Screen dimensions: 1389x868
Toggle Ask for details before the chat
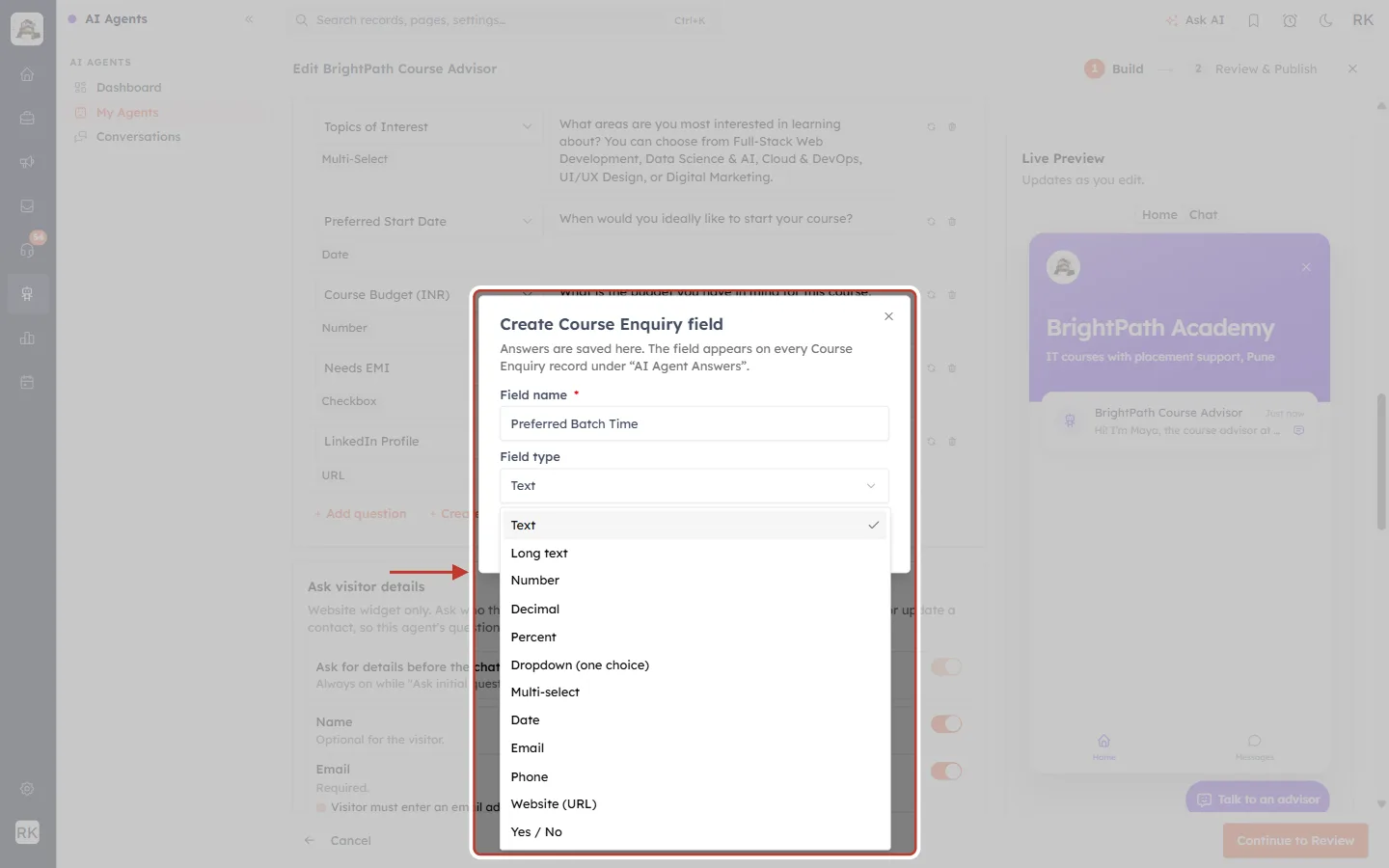point(946,666)
